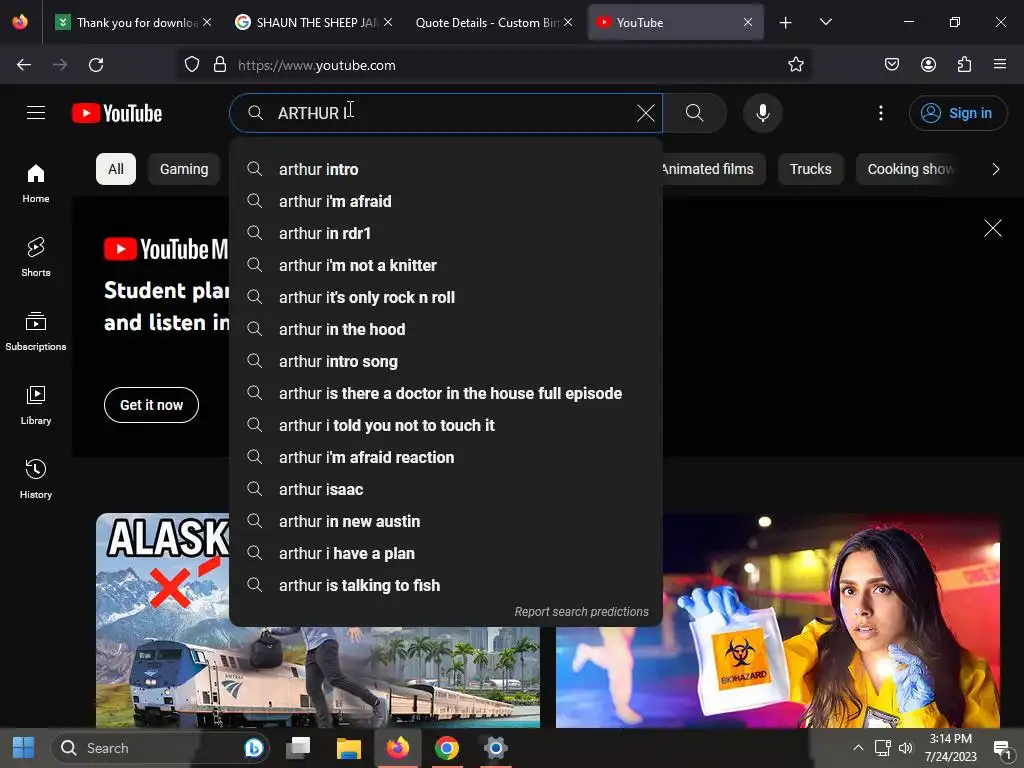The image size is (1024, 768).
Task: Go back with Firefox back arrow
Action: coord(24,65)
